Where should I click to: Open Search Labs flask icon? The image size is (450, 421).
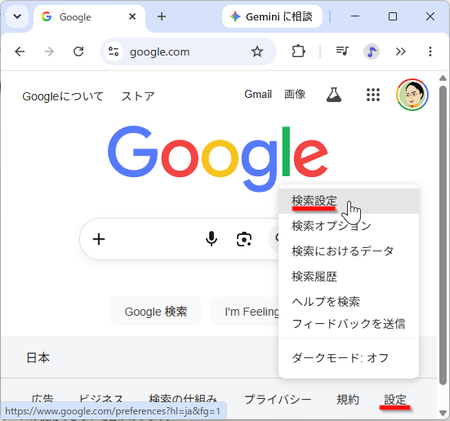[334, 95]
